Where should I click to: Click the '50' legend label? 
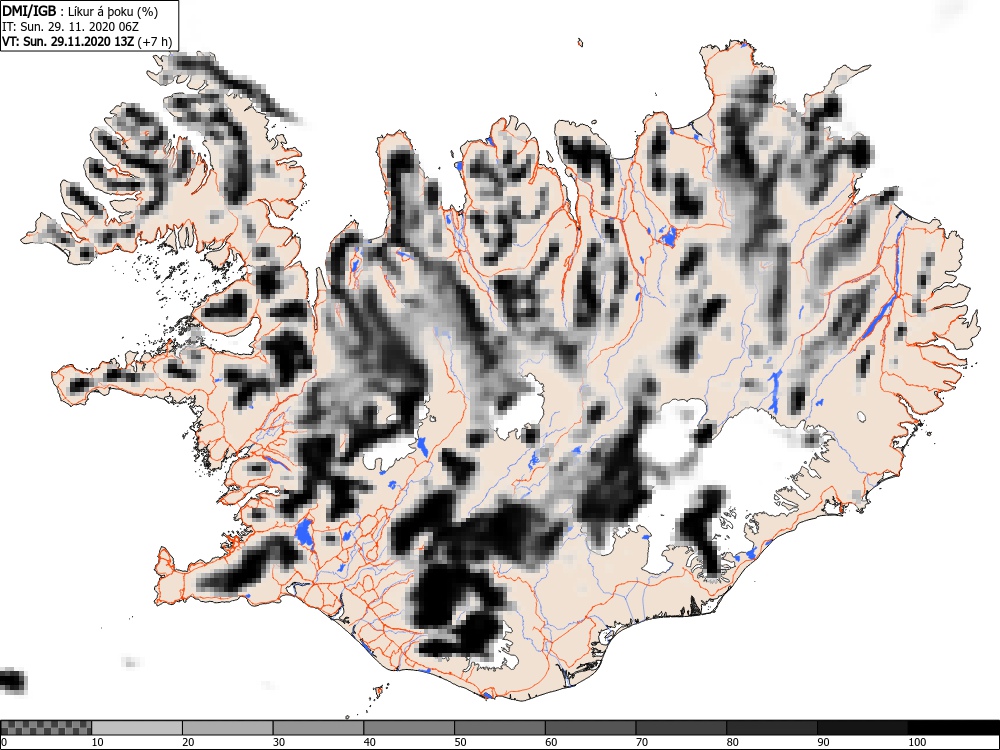click(460, 742)
